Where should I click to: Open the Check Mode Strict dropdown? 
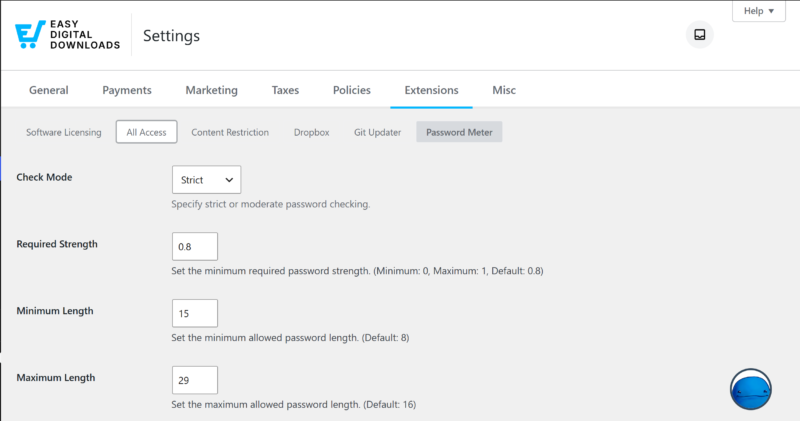(206, 180)
